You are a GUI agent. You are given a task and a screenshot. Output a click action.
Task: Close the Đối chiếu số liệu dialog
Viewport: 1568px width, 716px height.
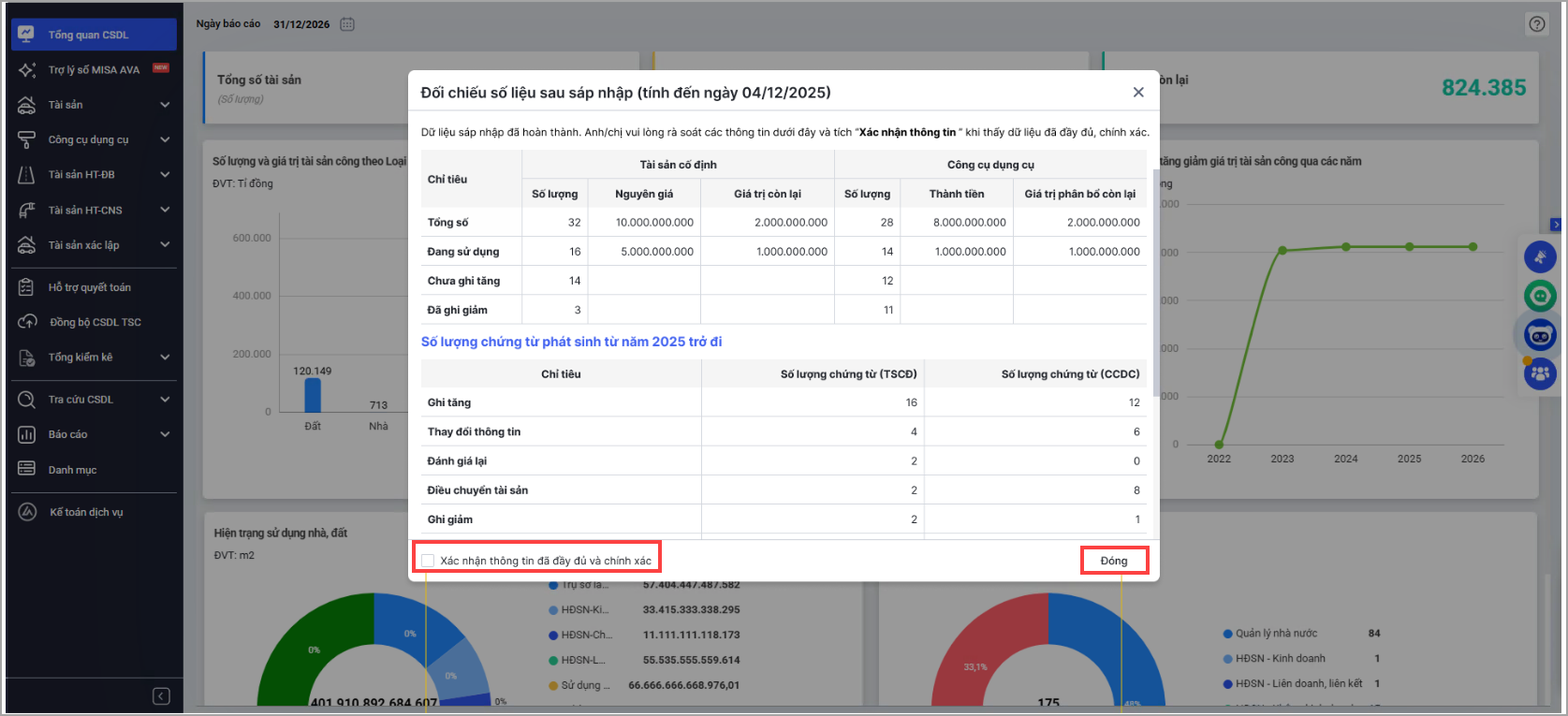point(1138,92)
